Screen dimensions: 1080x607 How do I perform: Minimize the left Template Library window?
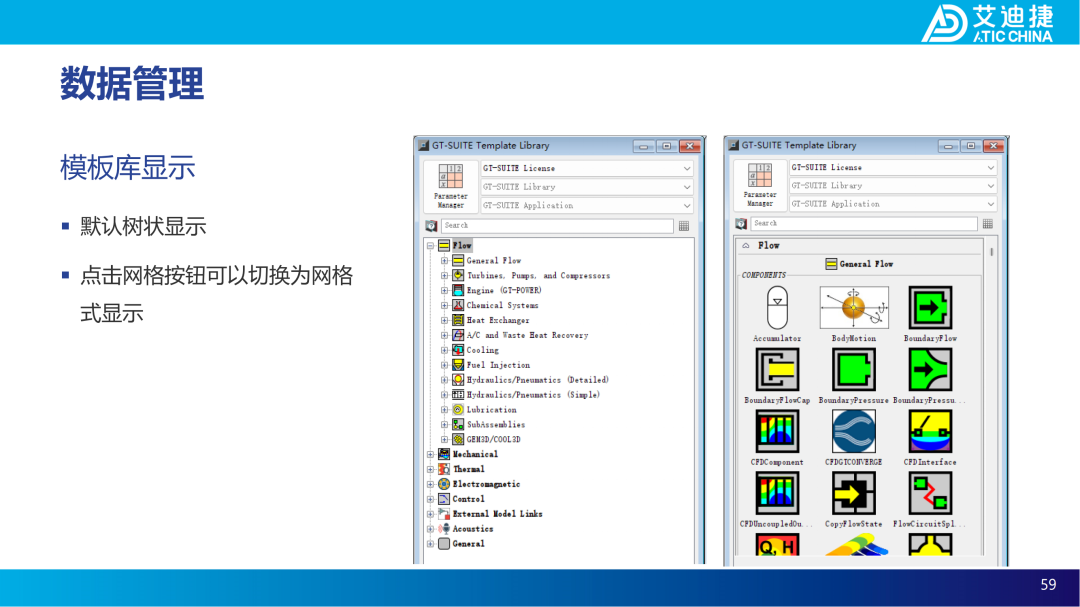643,146
